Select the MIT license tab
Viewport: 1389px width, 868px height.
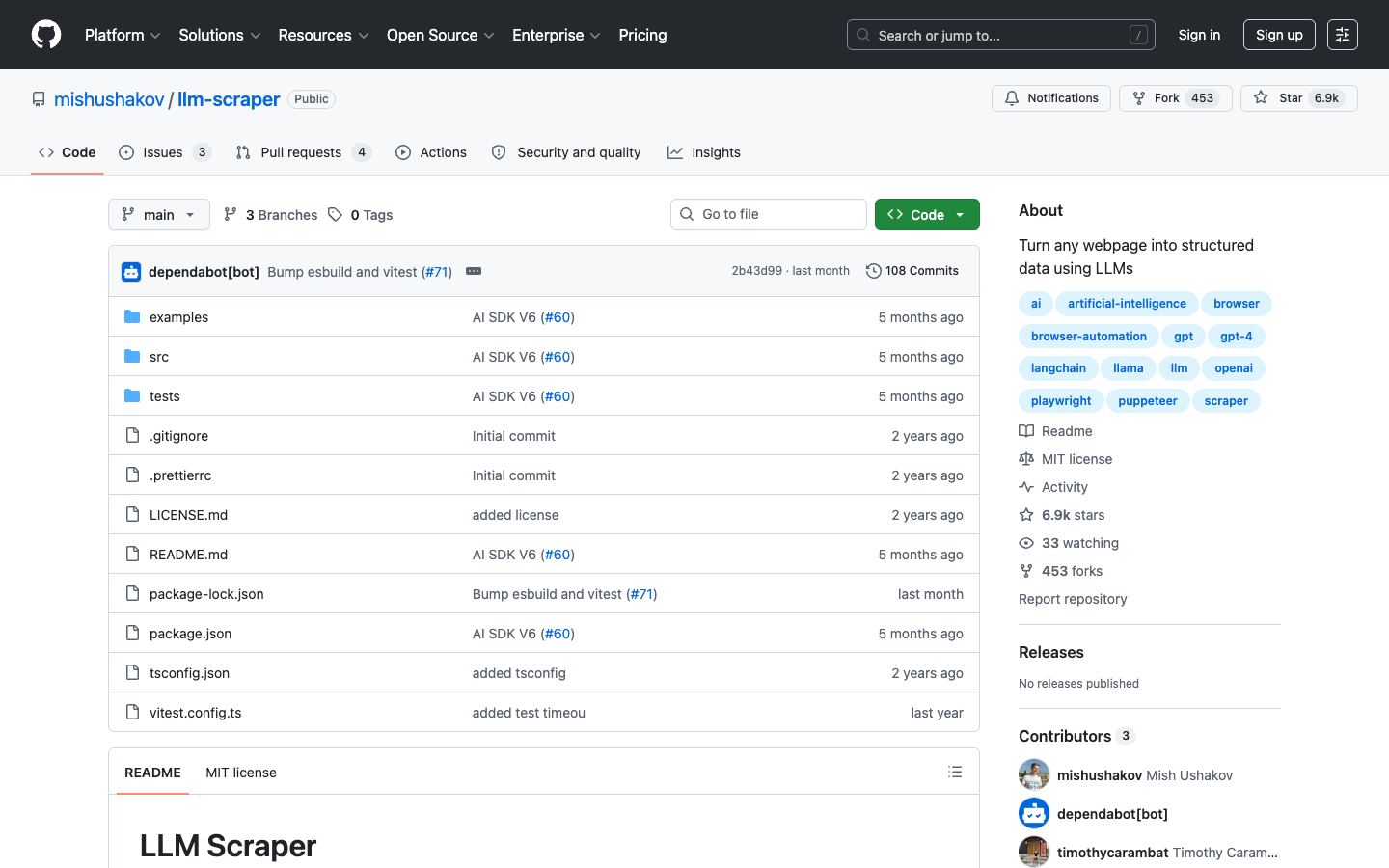tap(241, 773)
